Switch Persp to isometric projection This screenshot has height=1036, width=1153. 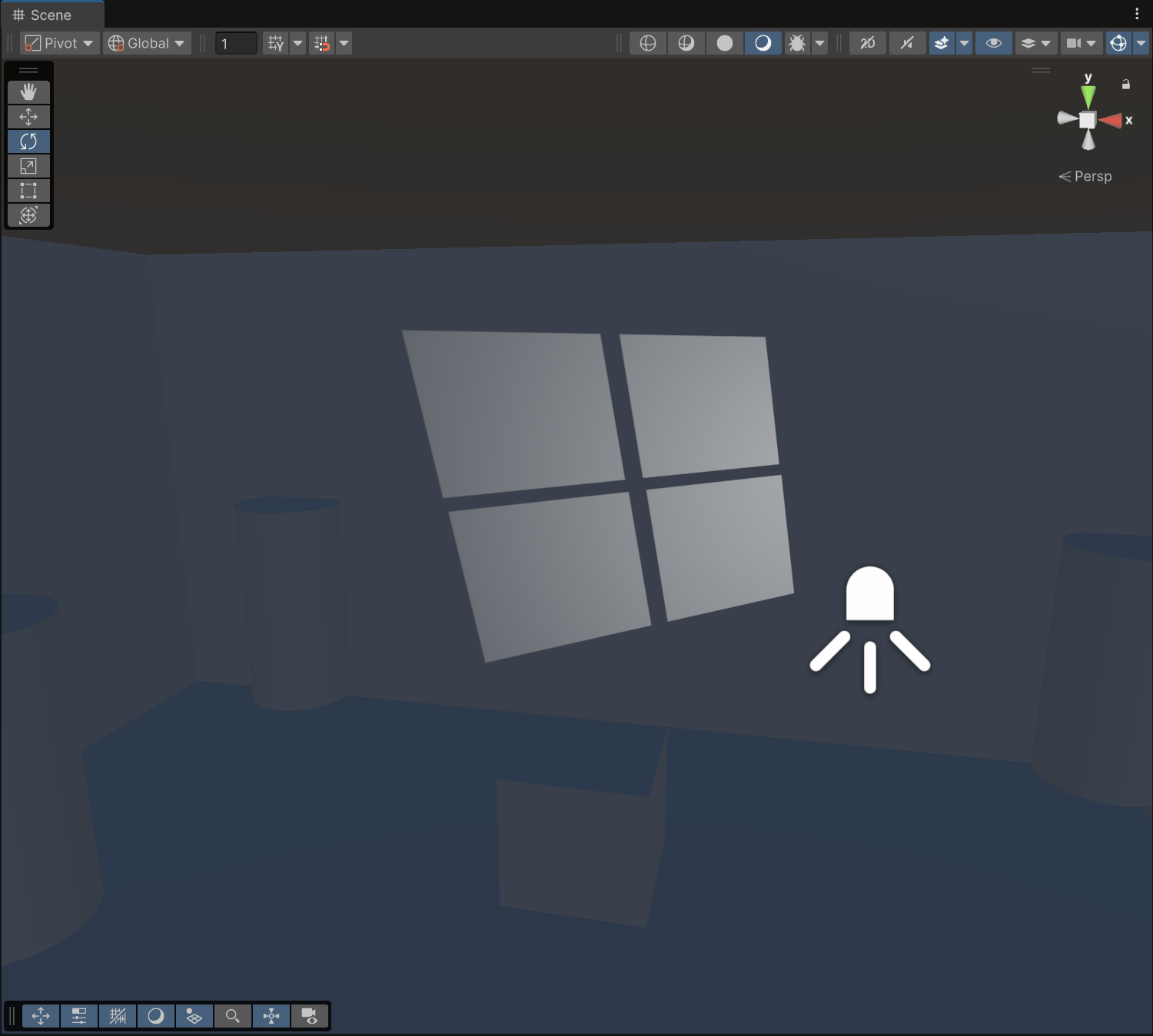tap(1085, 177)
